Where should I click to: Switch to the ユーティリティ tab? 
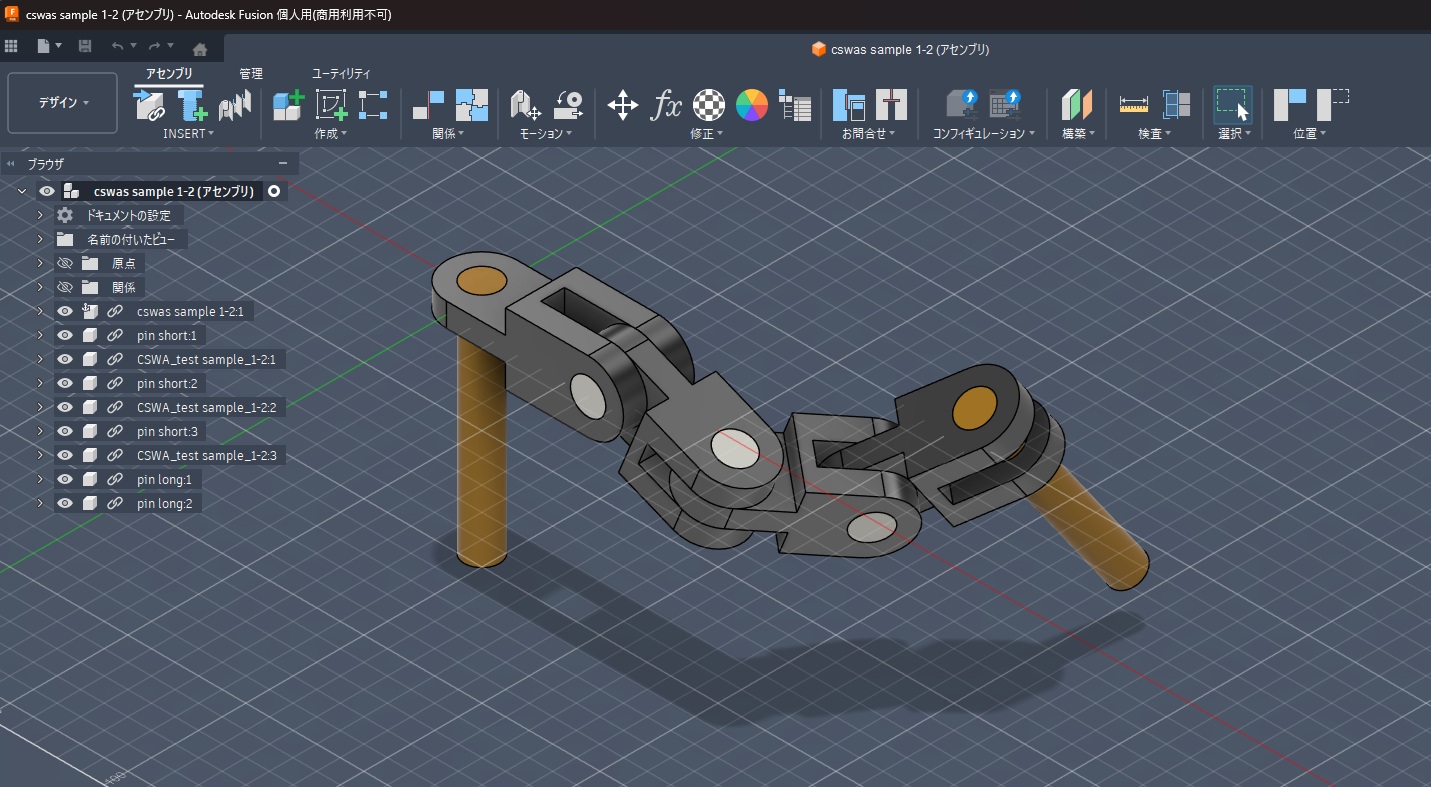[x=341, y=74]
